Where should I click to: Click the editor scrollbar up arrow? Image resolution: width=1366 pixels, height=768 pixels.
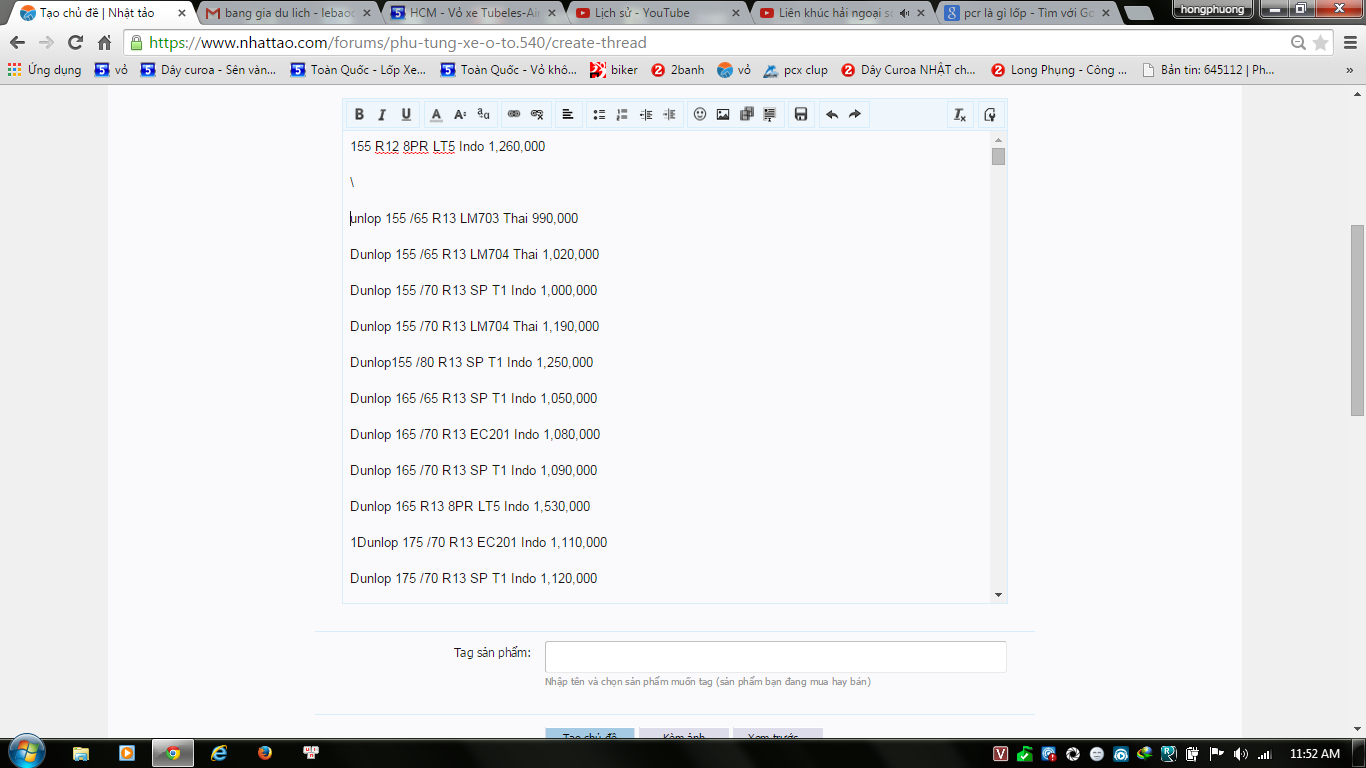coord(998,139)
